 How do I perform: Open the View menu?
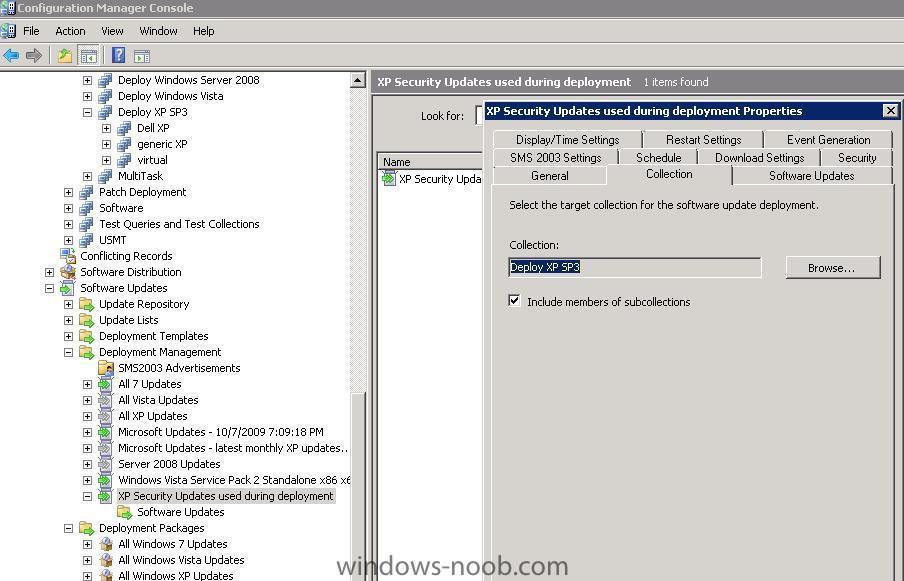pos(112,31)
